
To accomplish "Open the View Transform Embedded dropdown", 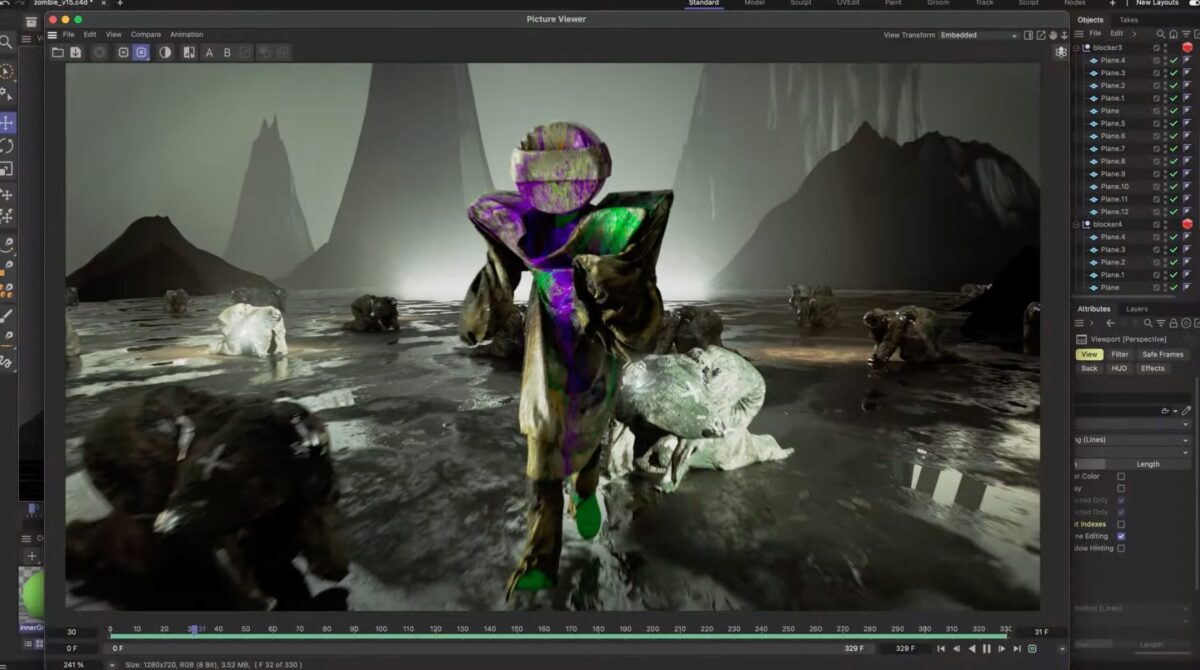I will [x=978, y=35].
